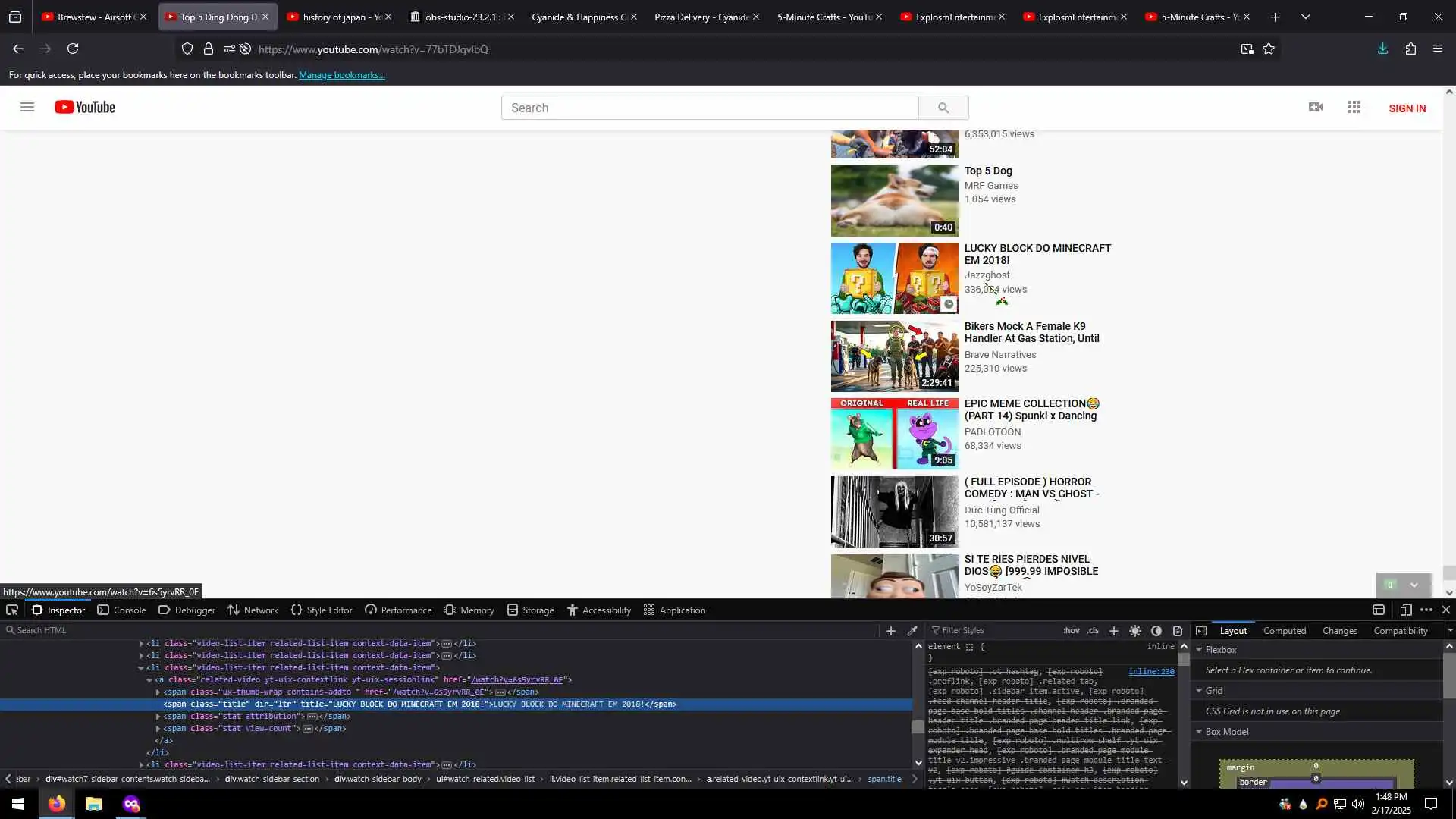Image resolution: width=1456 pixels, height=819 pixels.
Task: Open the YouTube apps grid icon
Action: click(x=1354, y=108)
